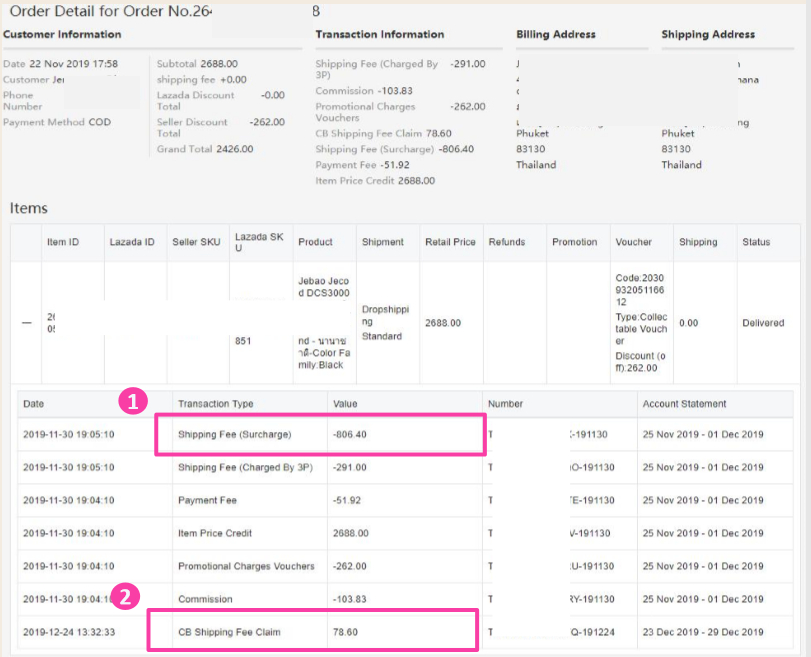Select Shipping Fee (Surcharge) transaction type cell
Image resolution: width=811 pixels, height=657 pixels.
click(x=234, y=435)
